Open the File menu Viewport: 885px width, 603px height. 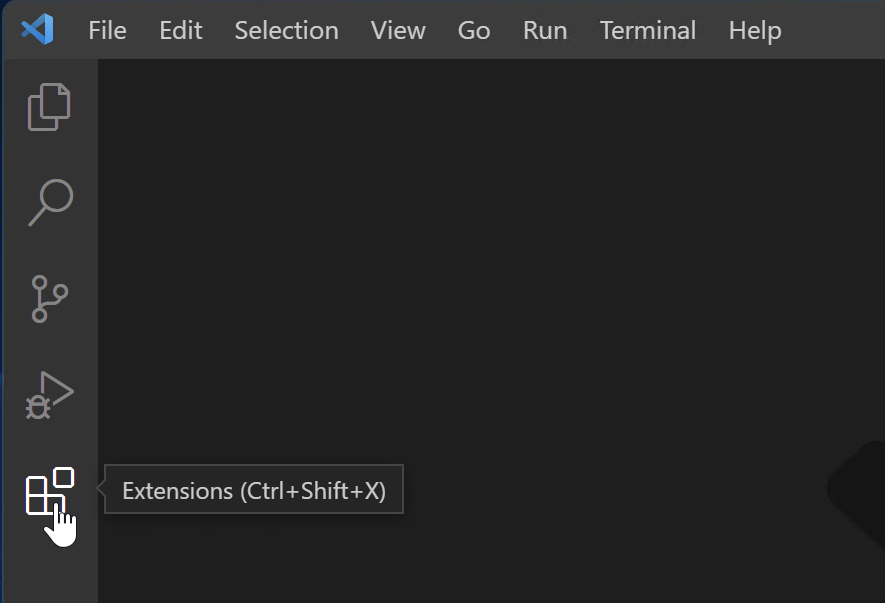(x=106, y=31)
